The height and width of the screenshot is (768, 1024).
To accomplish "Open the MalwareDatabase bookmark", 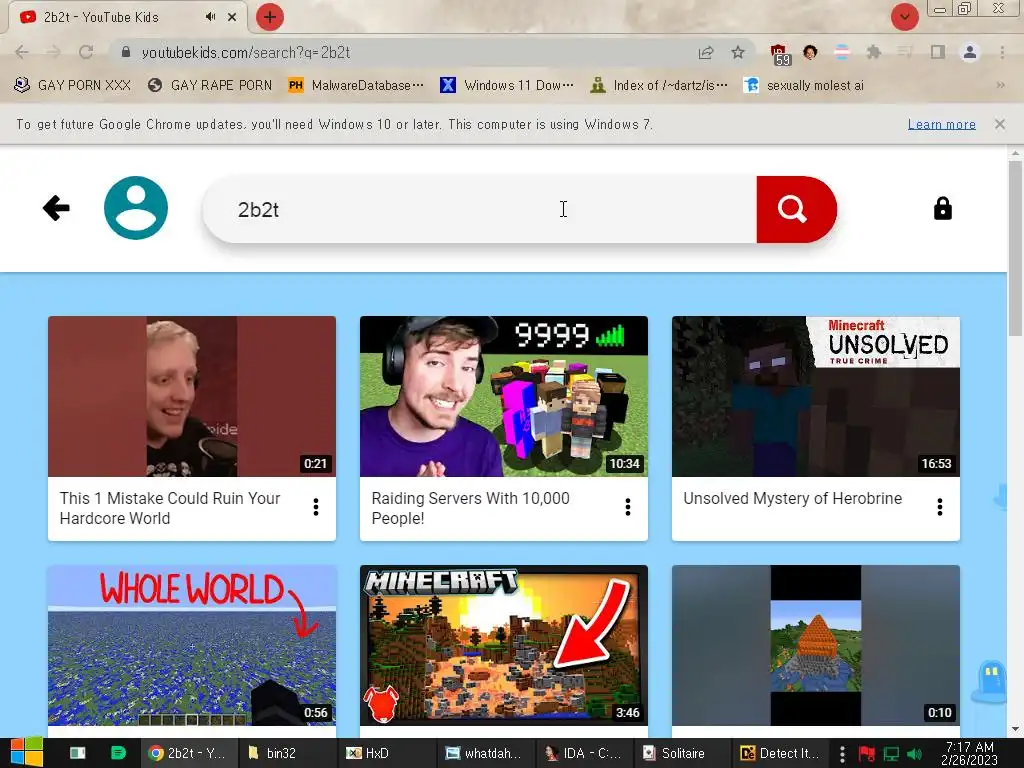I will pos(356,86).
